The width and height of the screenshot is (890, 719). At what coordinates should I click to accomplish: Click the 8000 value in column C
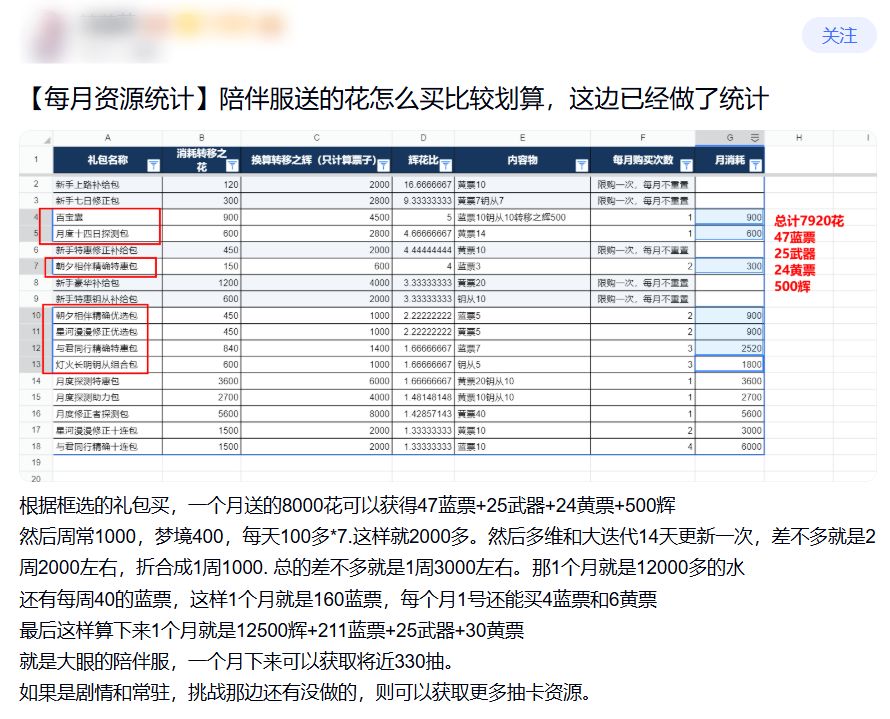click(317, 414)
